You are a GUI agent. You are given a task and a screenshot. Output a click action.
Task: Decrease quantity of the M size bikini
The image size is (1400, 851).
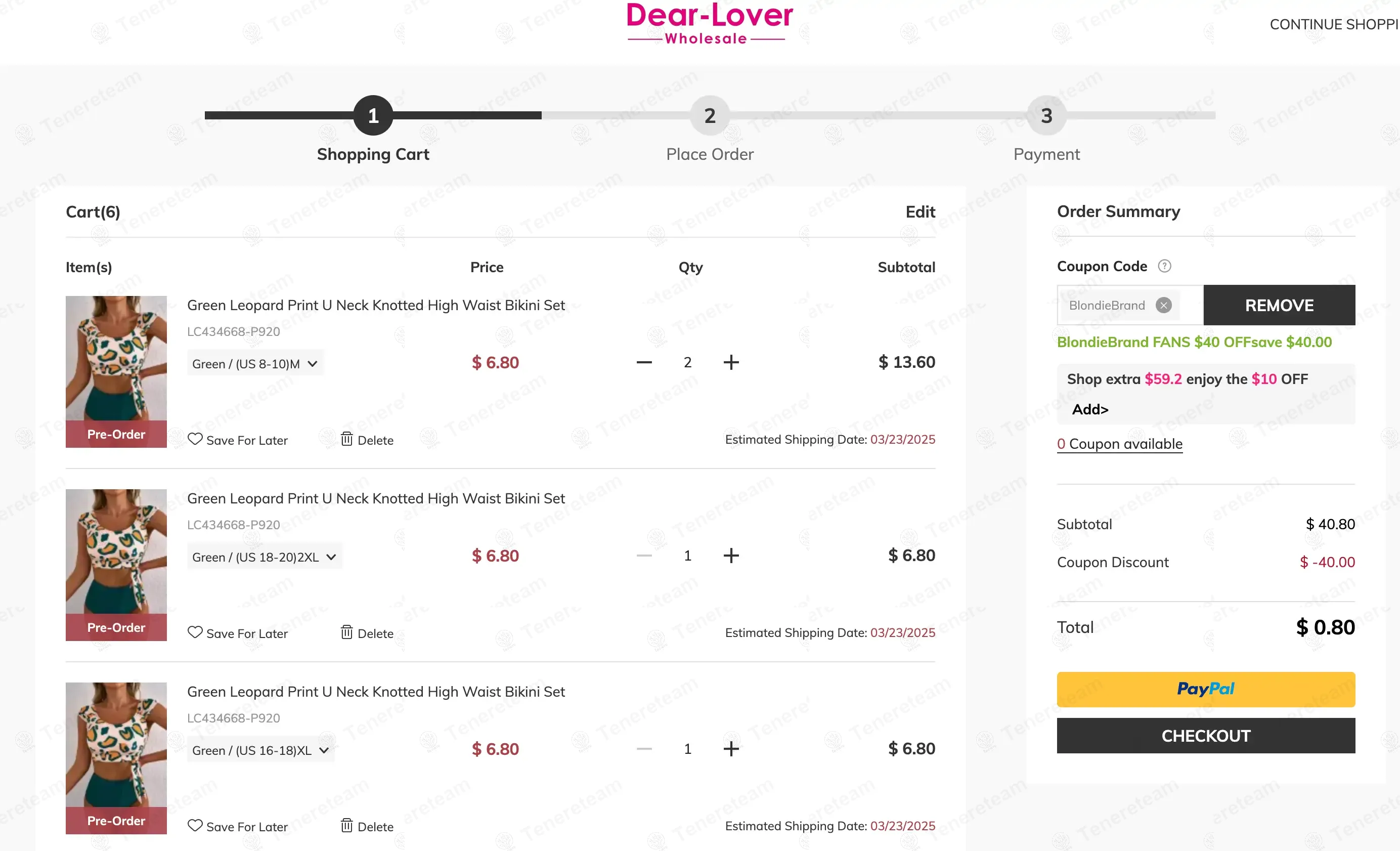[644, 362]
